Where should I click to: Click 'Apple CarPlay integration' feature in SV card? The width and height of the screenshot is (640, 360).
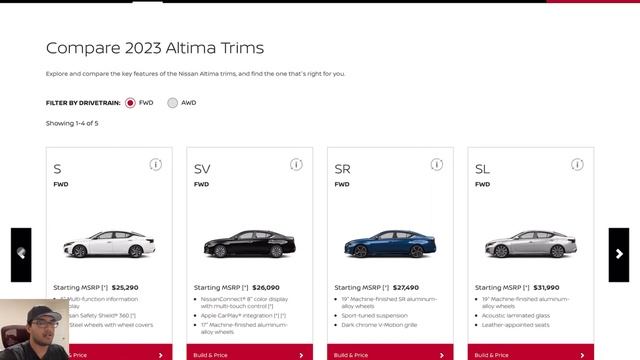(243, 316)
